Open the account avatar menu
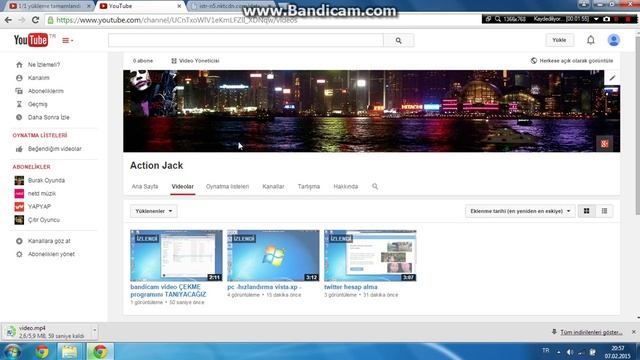 (613, 40)
